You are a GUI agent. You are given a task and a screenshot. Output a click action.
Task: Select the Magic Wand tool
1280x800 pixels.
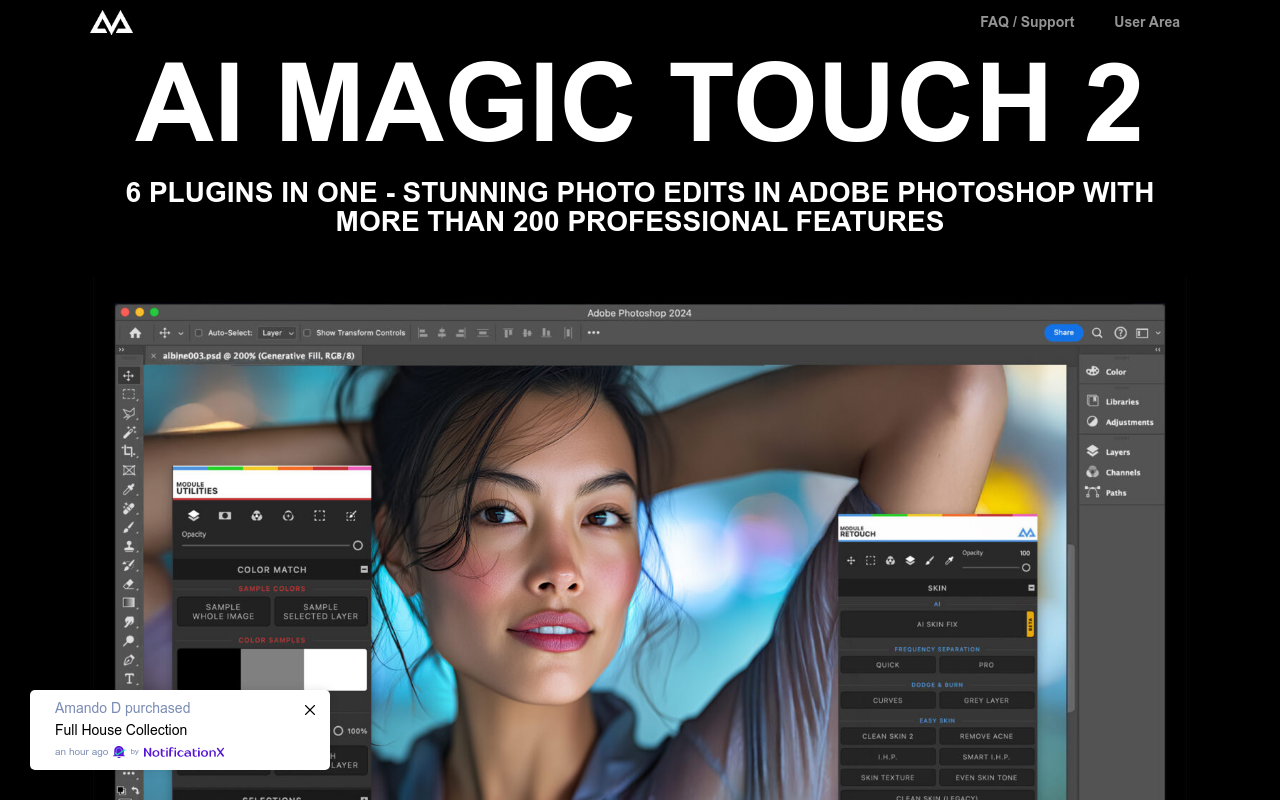[129, 433]
